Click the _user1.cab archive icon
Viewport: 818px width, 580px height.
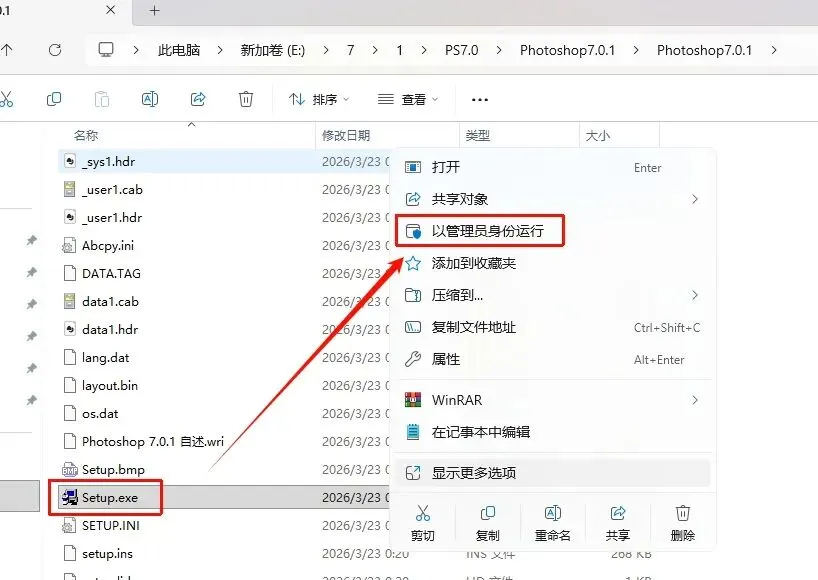[x=69, y=189]
